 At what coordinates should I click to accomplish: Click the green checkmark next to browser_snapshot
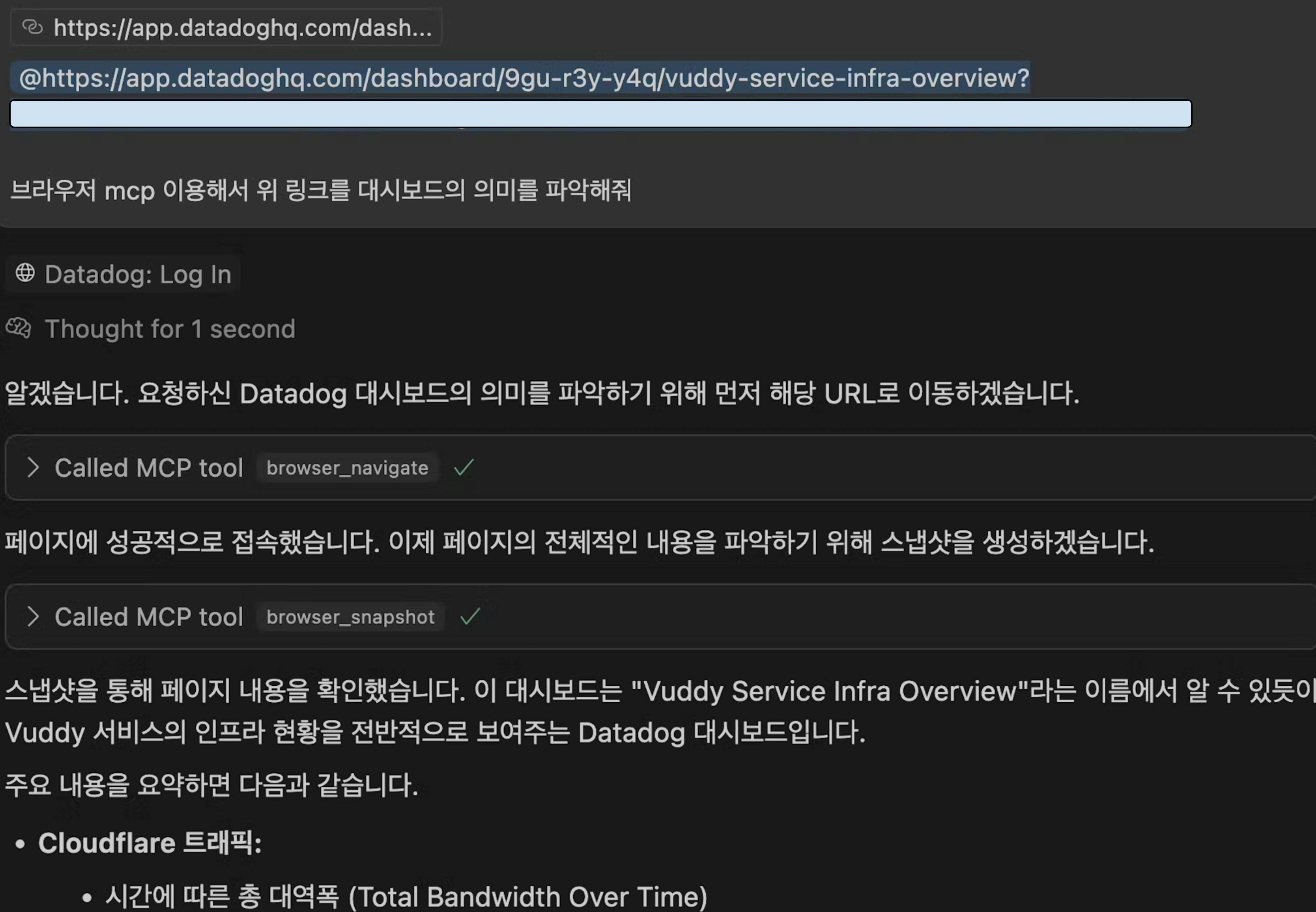click(470, 616)
